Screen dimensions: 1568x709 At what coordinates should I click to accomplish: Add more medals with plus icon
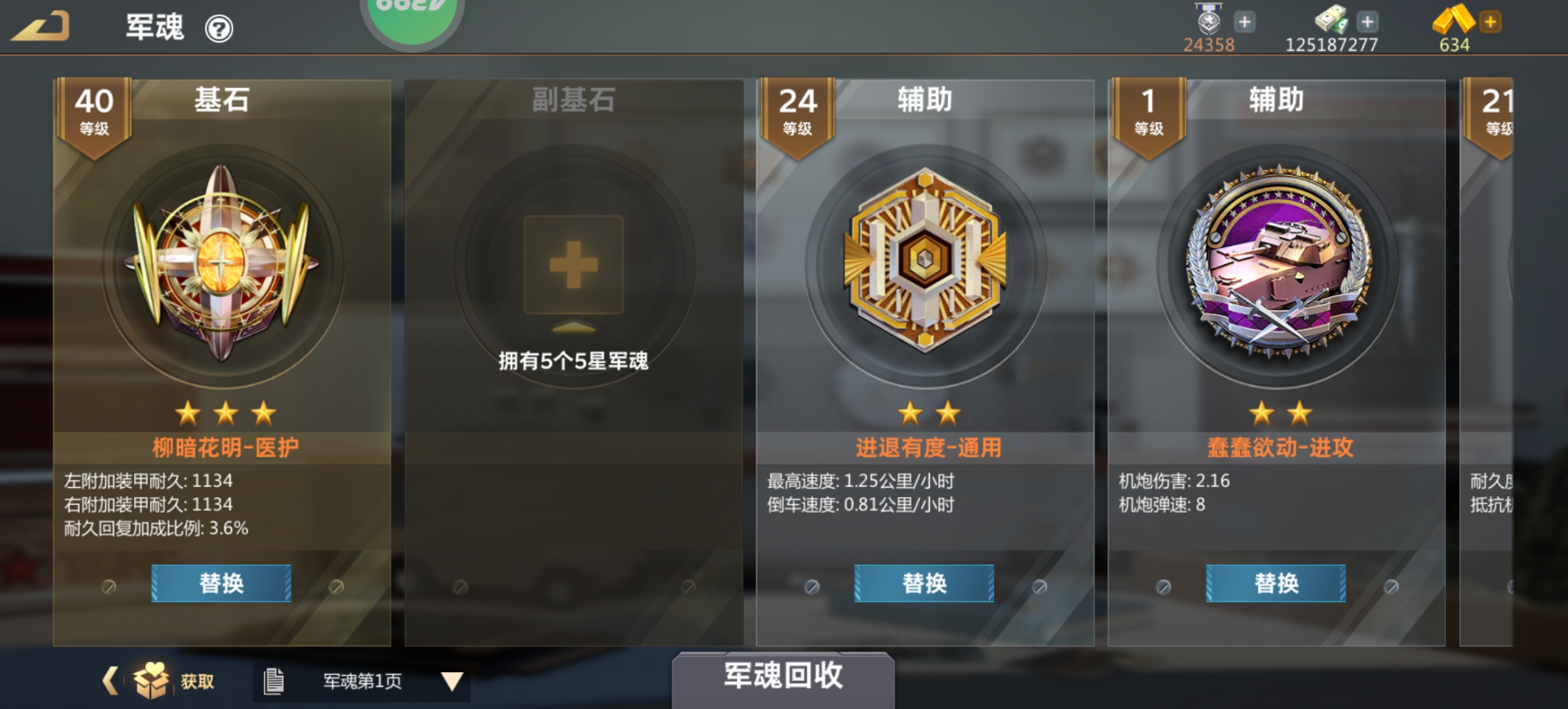click(x=1244, y=22)
